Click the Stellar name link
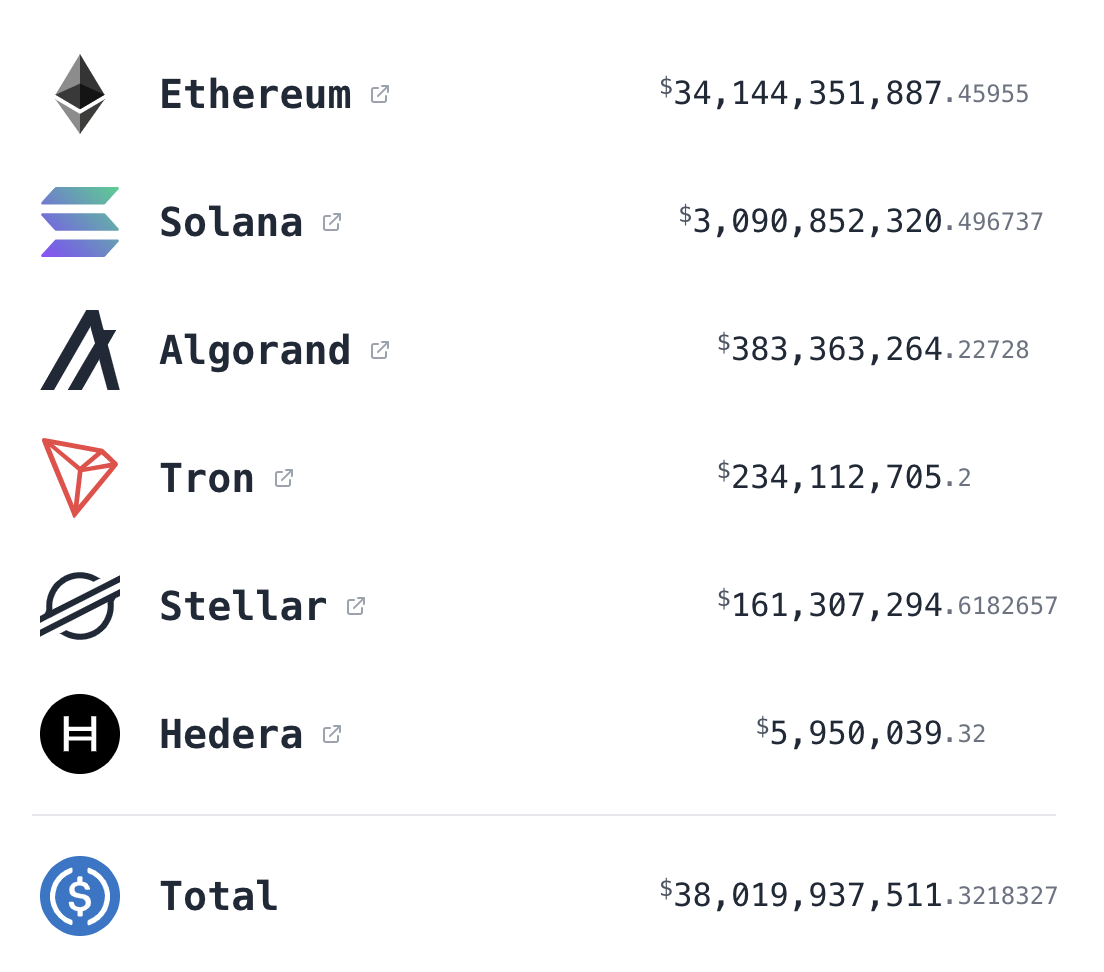Image resolution: width=1104 pixels, height=972 pixels. point(244,607)
